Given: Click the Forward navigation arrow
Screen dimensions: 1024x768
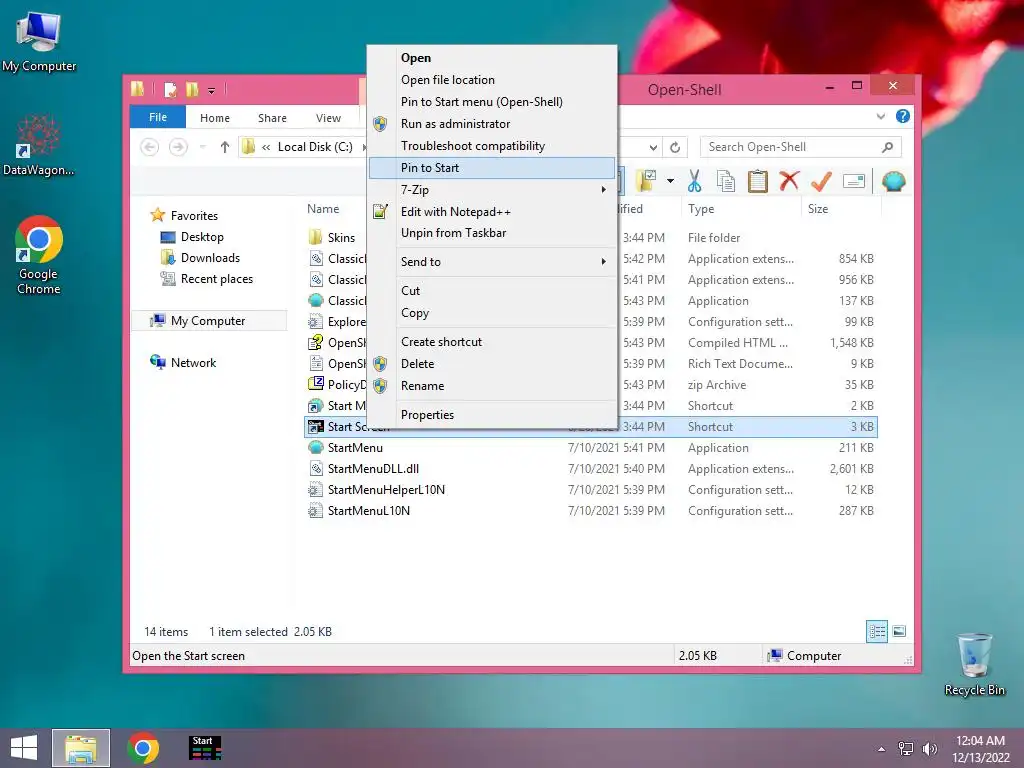Looking at the screenshot, I should coord(178,147).
